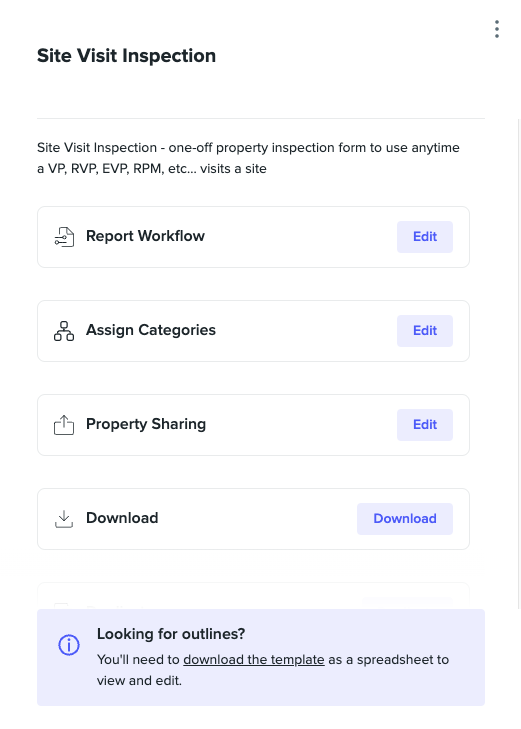Image resolution: width=521 pixels, height=729 pixels.
Task: Click the faded card below the Download row
Action: point(253,596)
